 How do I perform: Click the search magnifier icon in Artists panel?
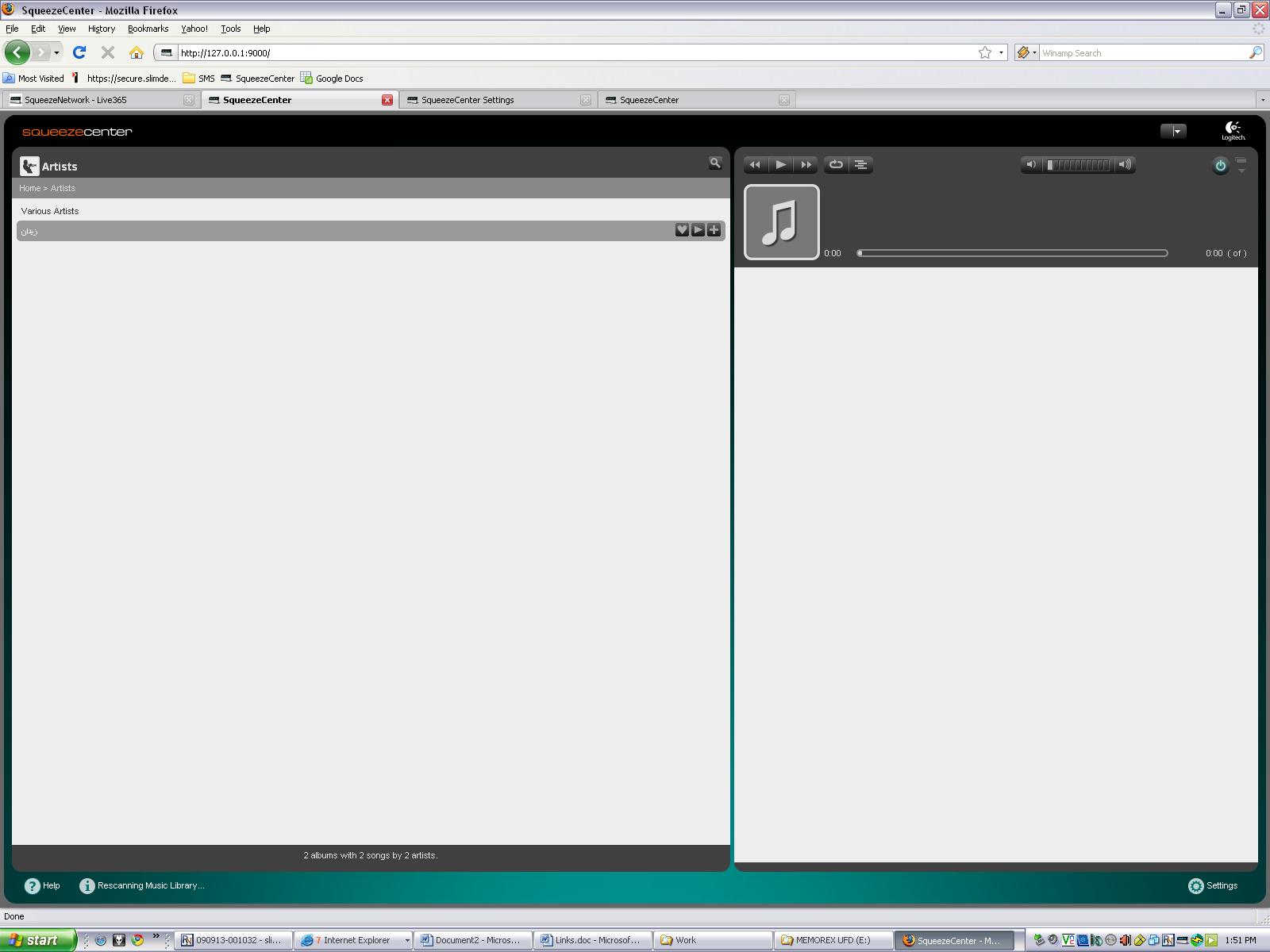(x=714, y=163)
